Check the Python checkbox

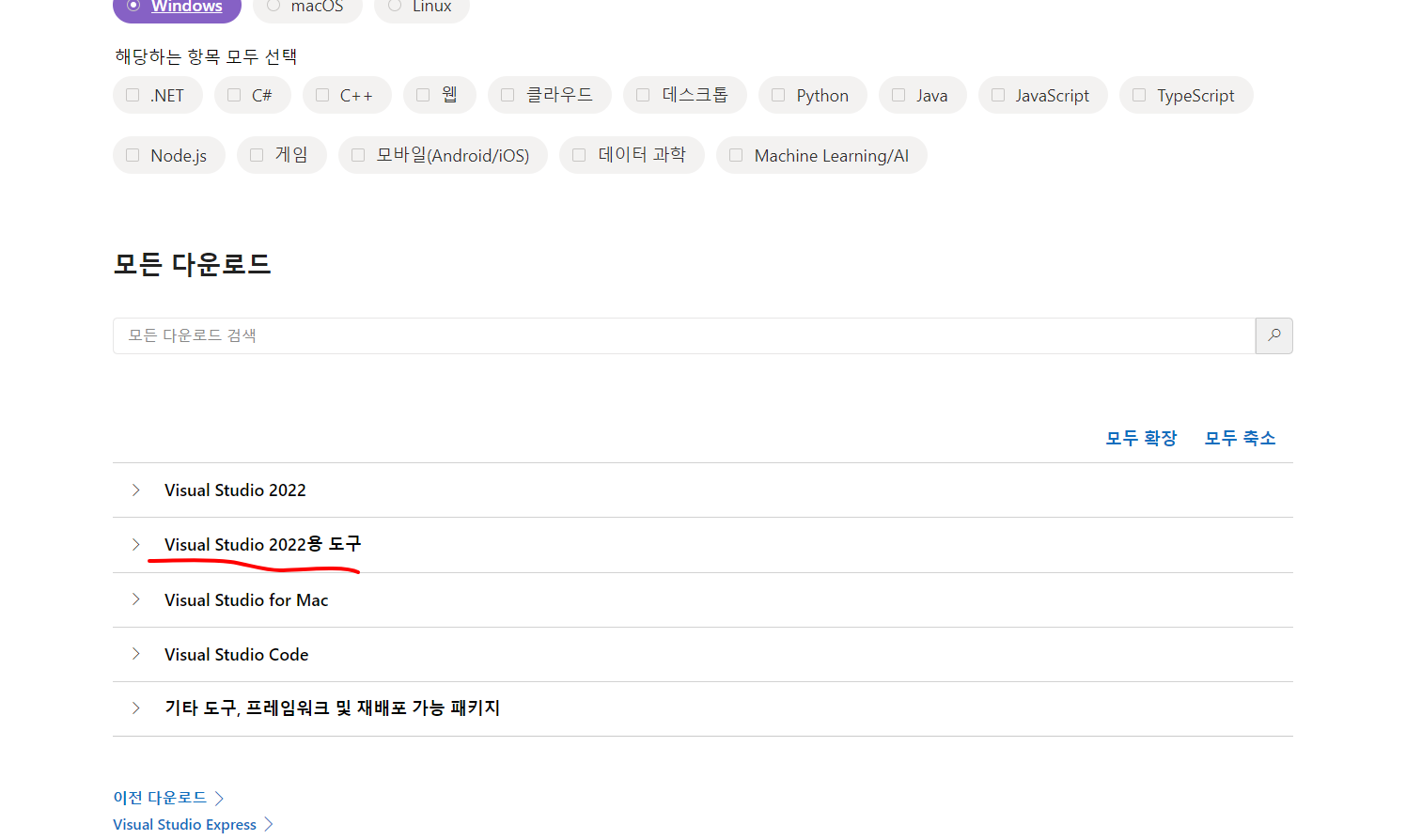(x=778, y=95)
